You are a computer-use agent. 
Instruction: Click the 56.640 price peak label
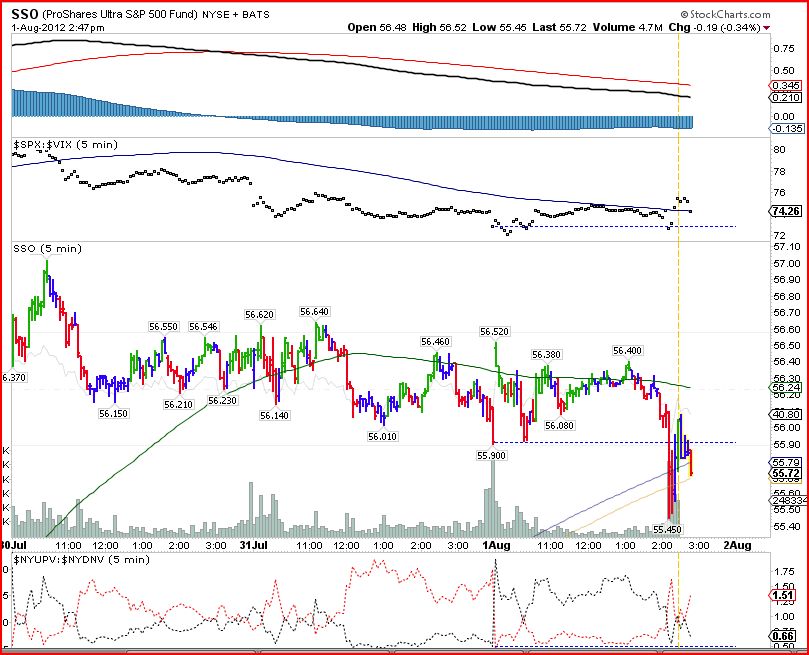pos(314,312)
